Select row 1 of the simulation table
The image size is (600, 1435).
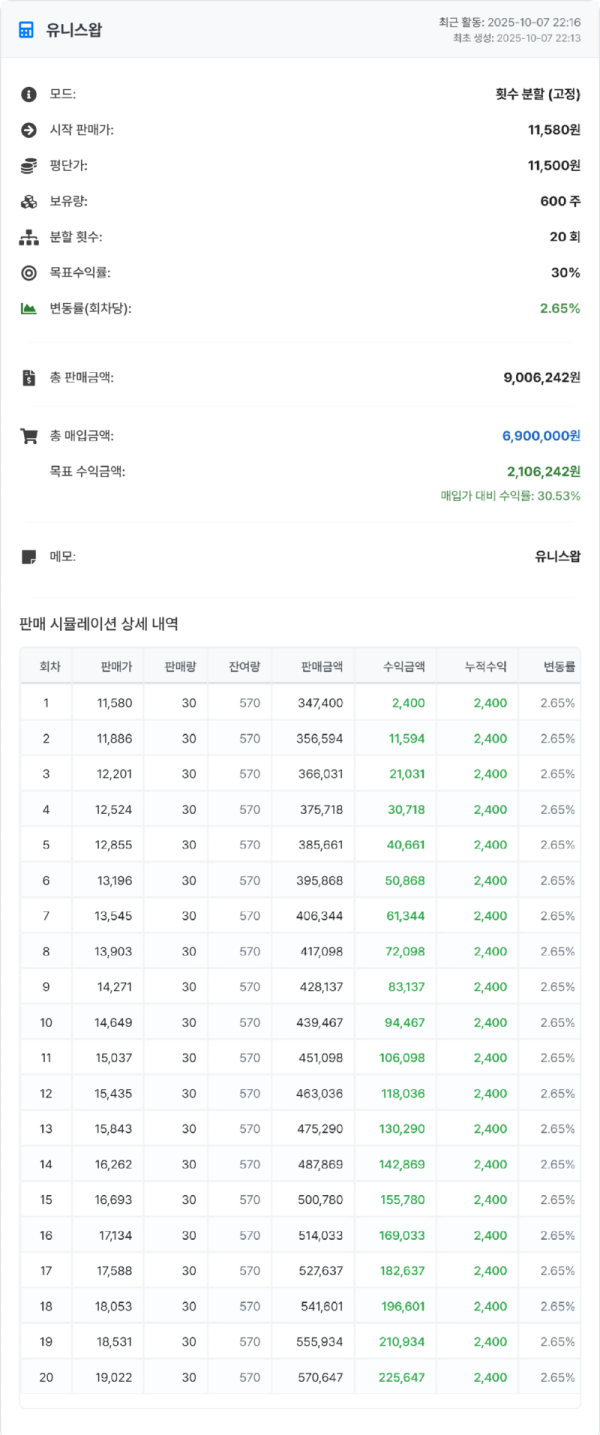(300, 700)
